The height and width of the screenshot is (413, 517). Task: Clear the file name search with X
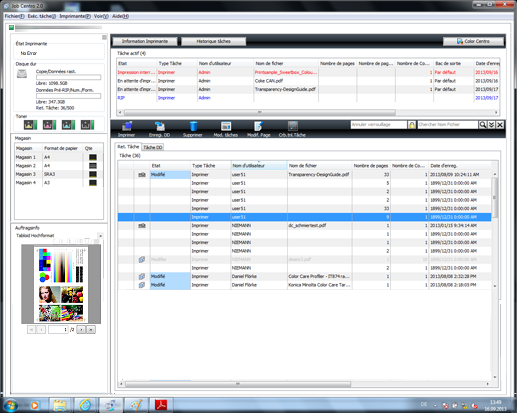click(500, 125)
